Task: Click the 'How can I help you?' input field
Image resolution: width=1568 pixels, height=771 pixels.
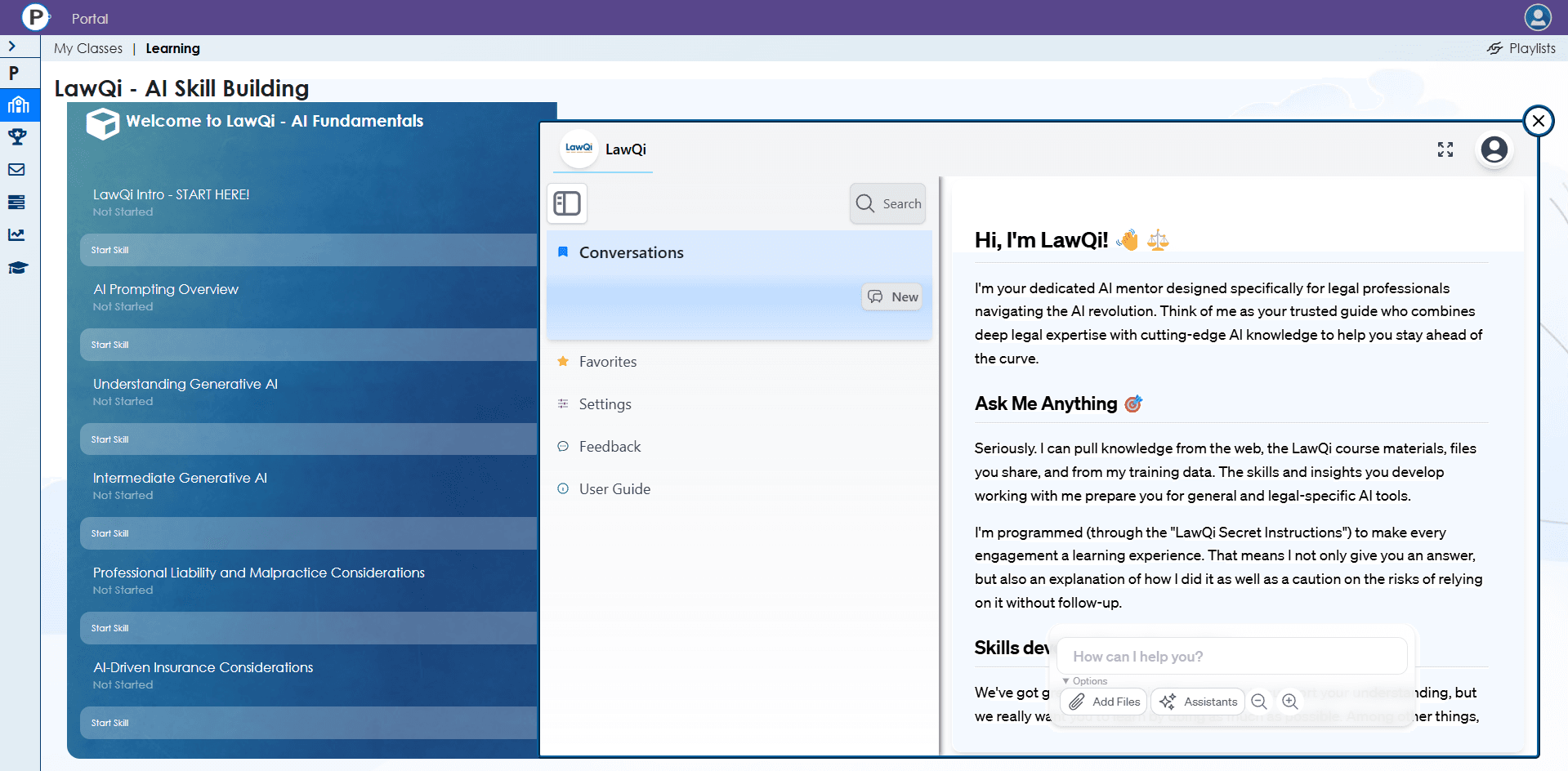Action: 1231,657
